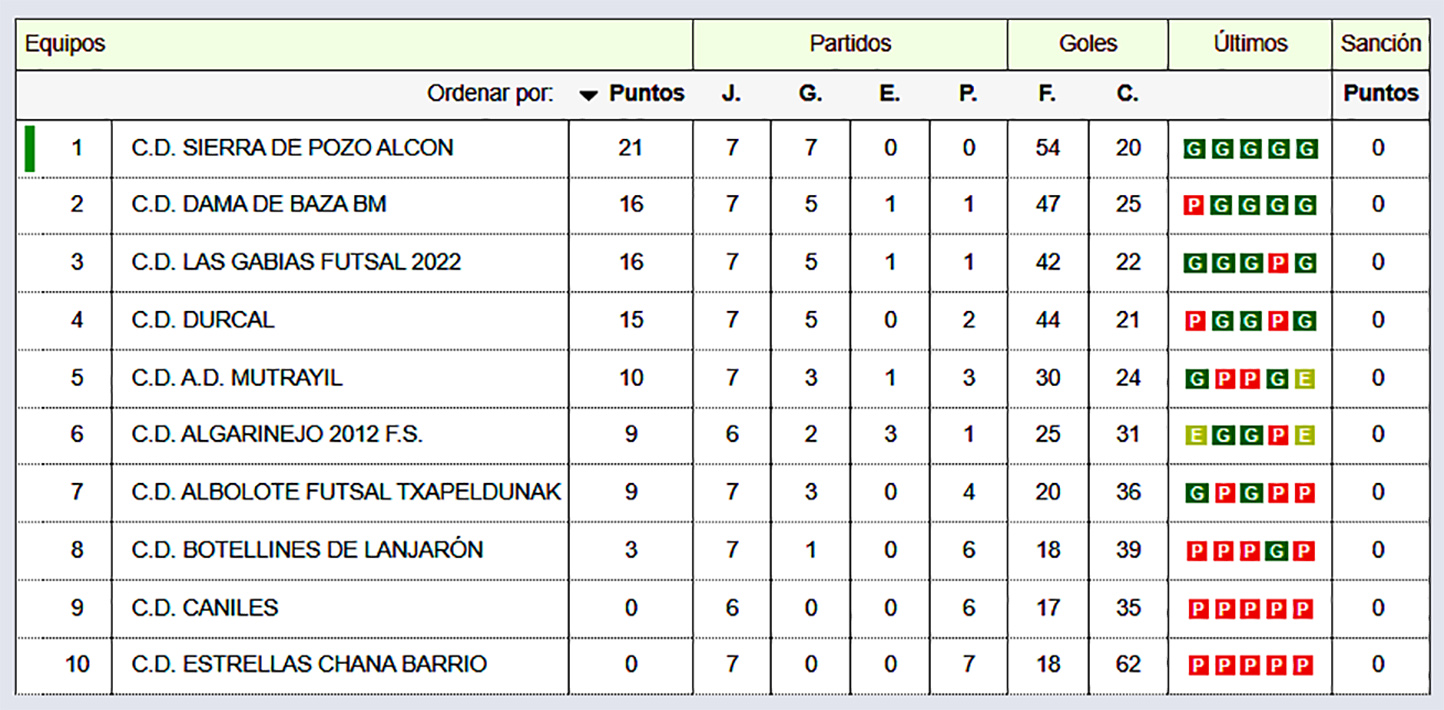Select the E. draws column header
1444x710 pixels.
(889, 94)
